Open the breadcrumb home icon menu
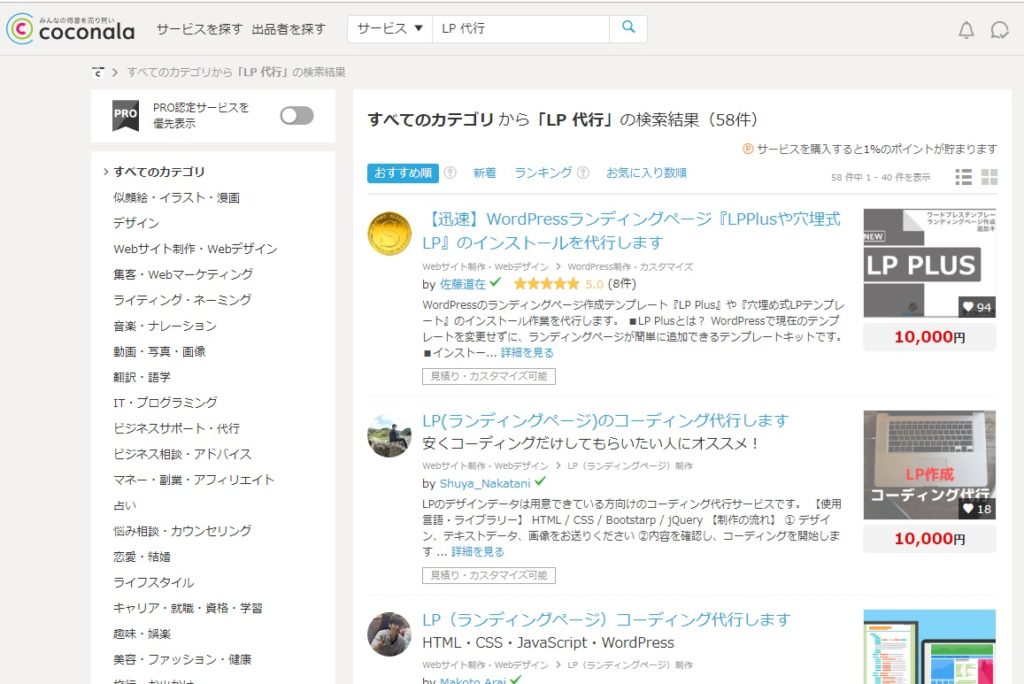The height and width of the screenshot is (684, 1024). tap(97, 71)
